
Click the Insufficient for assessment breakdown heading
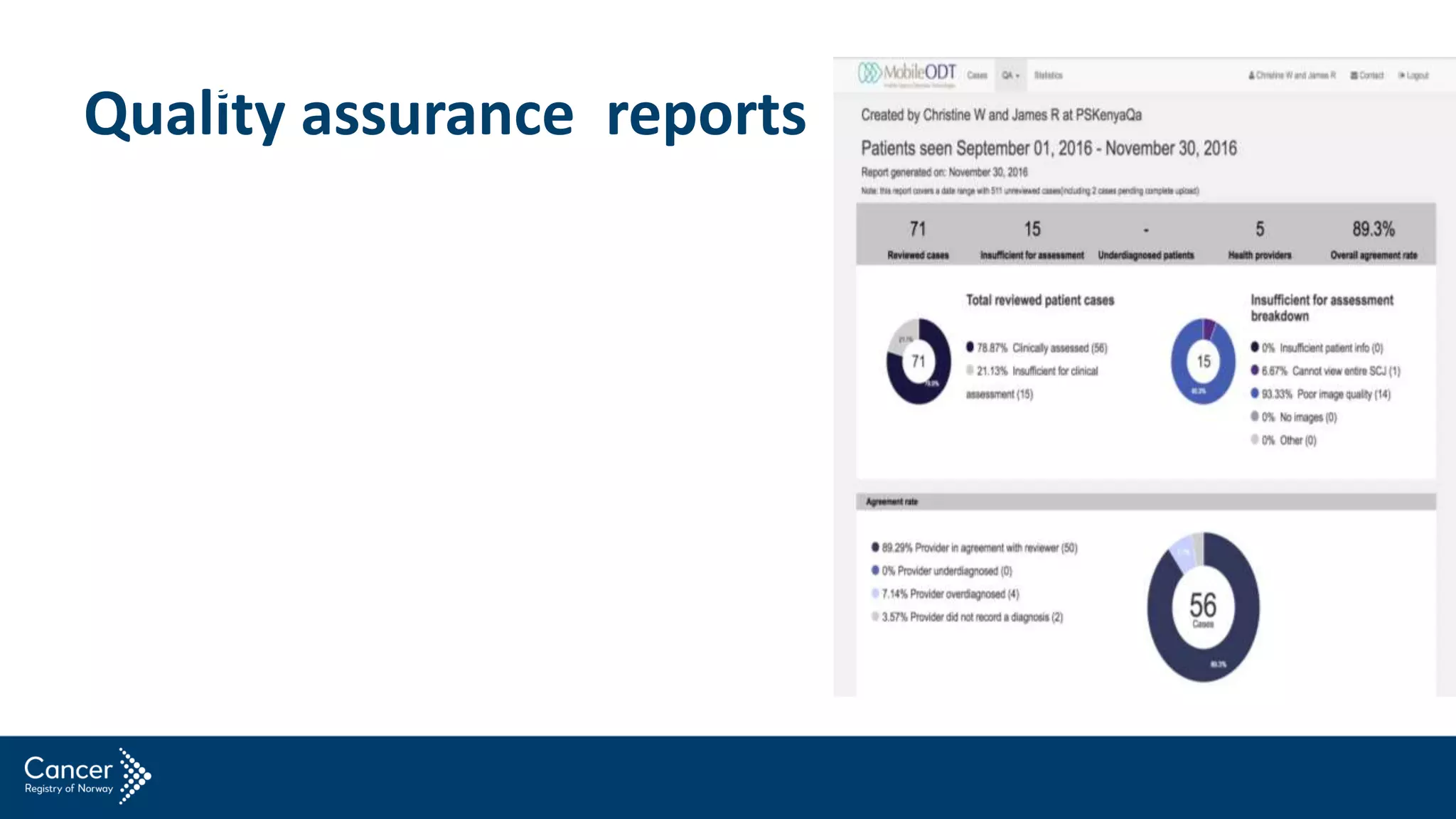click(x=1322, y=308)
